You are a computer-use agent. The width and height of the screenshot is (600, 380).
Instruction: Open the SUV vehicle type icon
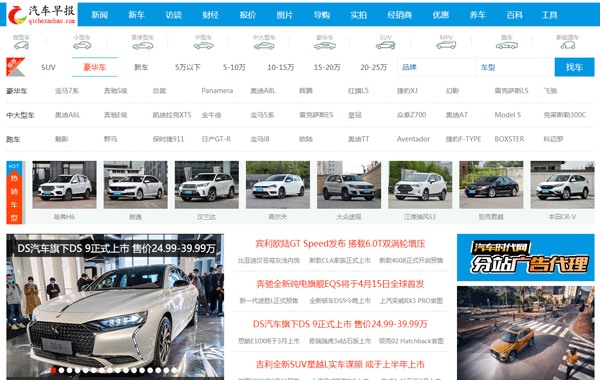tap(385, 42)
